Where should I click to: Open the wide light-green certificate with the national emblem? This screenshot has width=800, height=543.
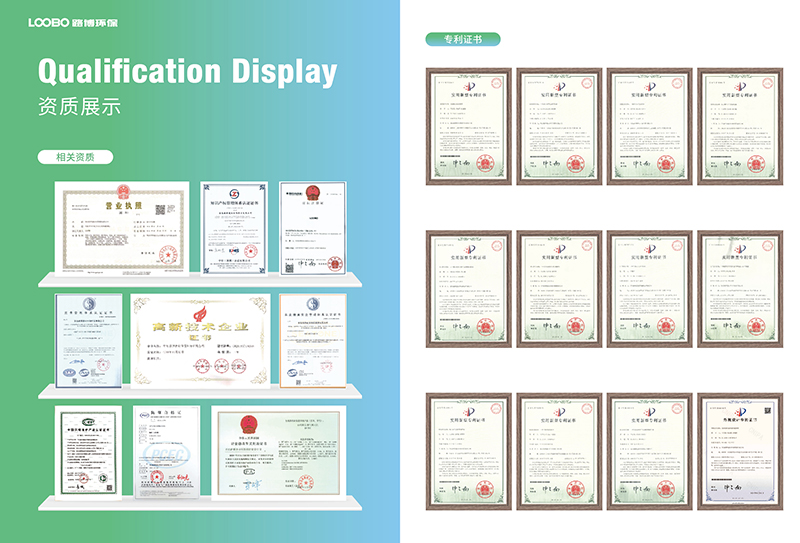[x=279, y=452]
